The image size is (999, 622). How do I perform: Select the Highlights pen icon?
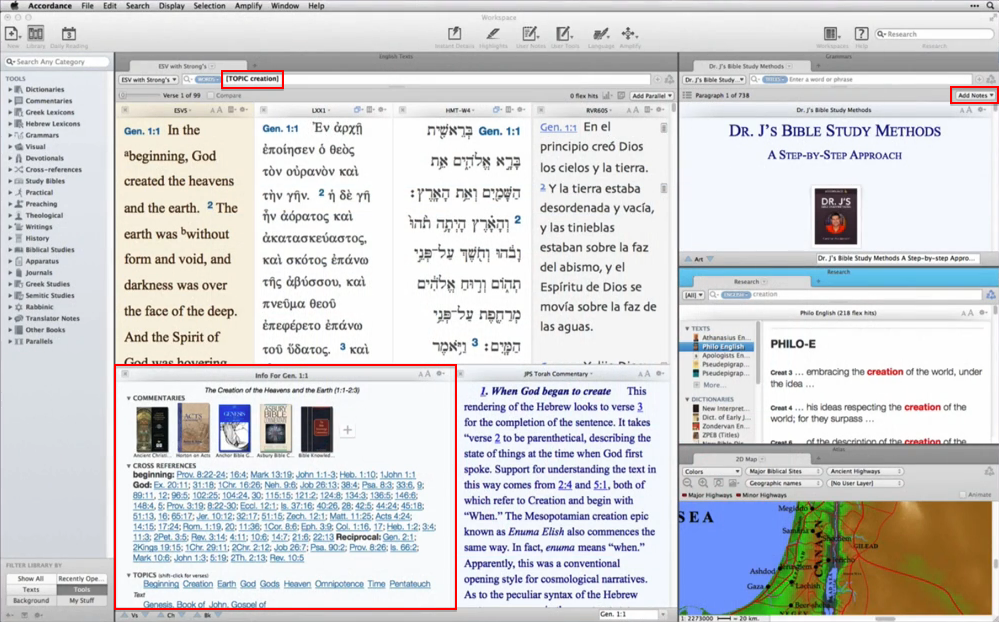[x=492, y=35]
